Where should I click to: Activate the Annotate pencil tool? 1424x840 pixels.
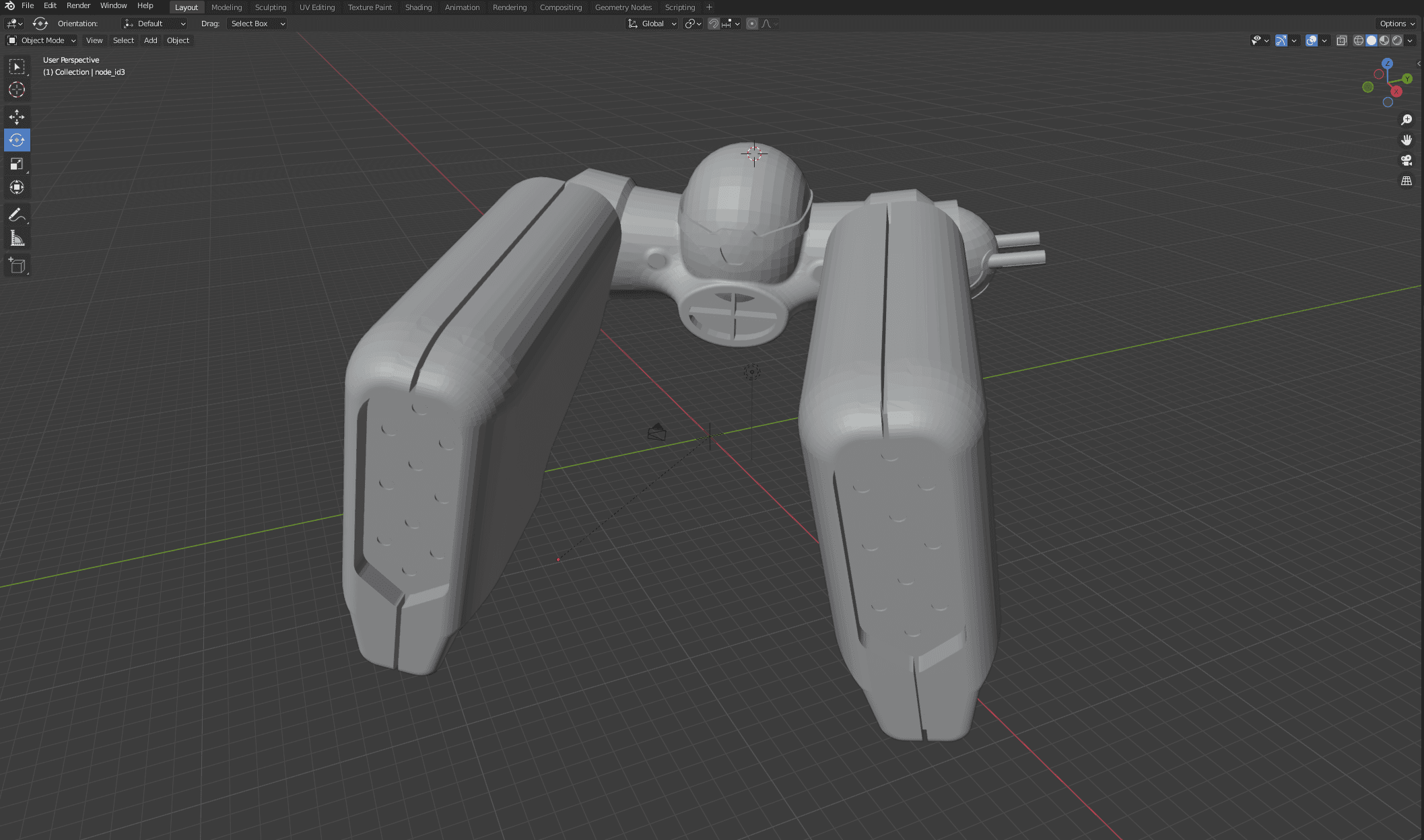(17, 215)
